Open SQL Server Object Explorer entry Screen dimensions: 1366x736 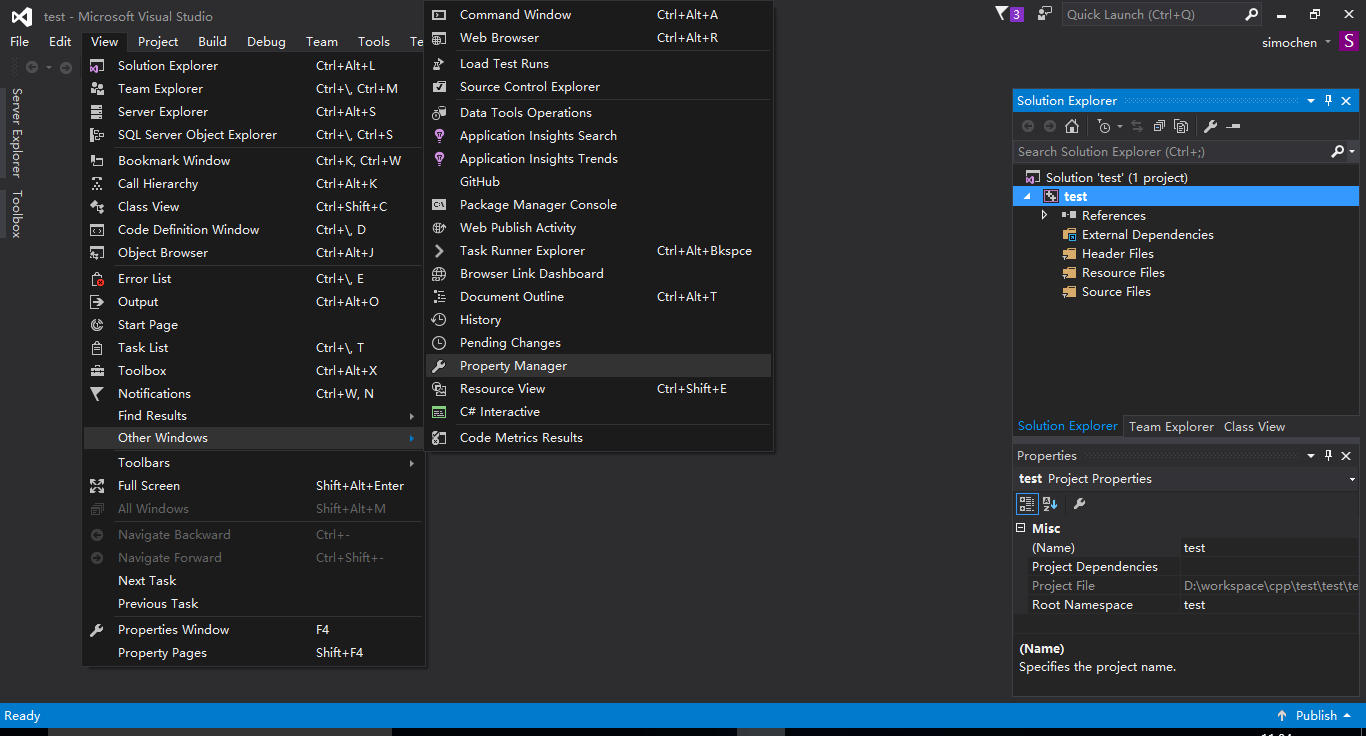pyautogui.click(x=254, y=135)
